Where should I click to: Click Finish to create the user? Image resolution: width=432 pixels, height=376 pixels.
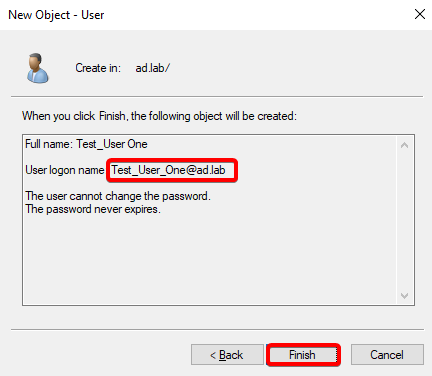coord(303,355)
